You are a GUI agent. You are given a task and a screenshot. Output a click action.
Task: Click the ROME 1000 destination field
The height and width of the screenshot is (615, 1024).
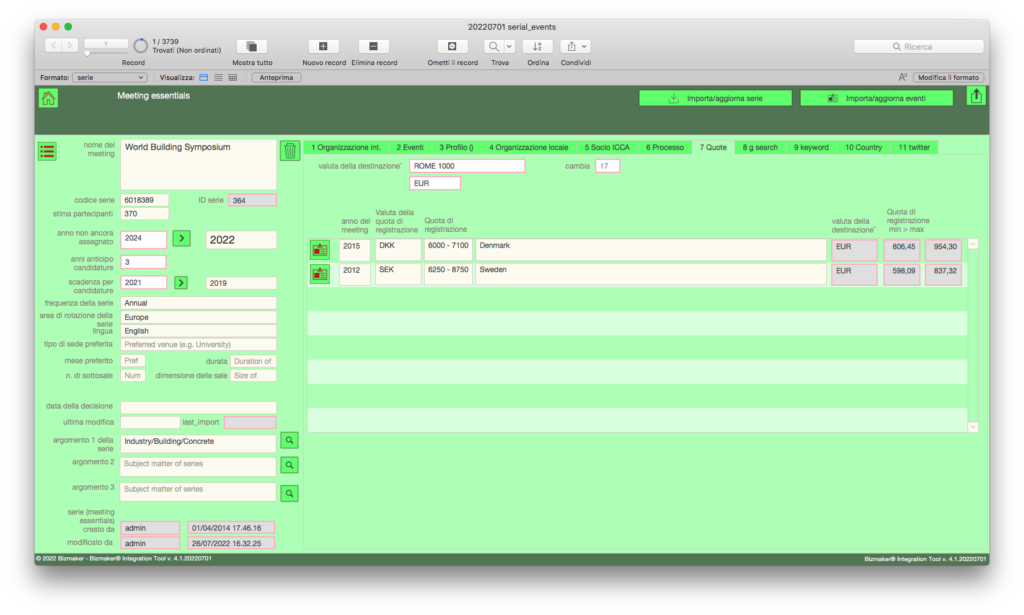tap(467, 166)
